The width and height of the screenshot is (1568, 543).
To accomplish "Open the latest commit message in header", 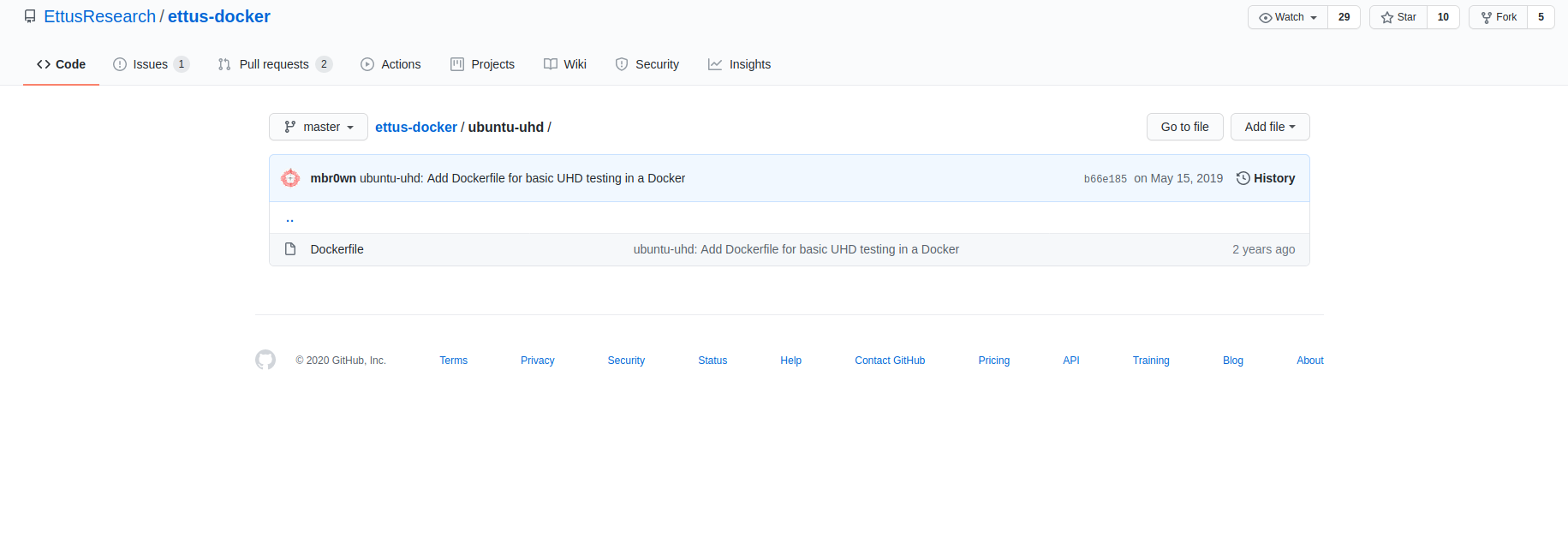I will pos(522,178).
